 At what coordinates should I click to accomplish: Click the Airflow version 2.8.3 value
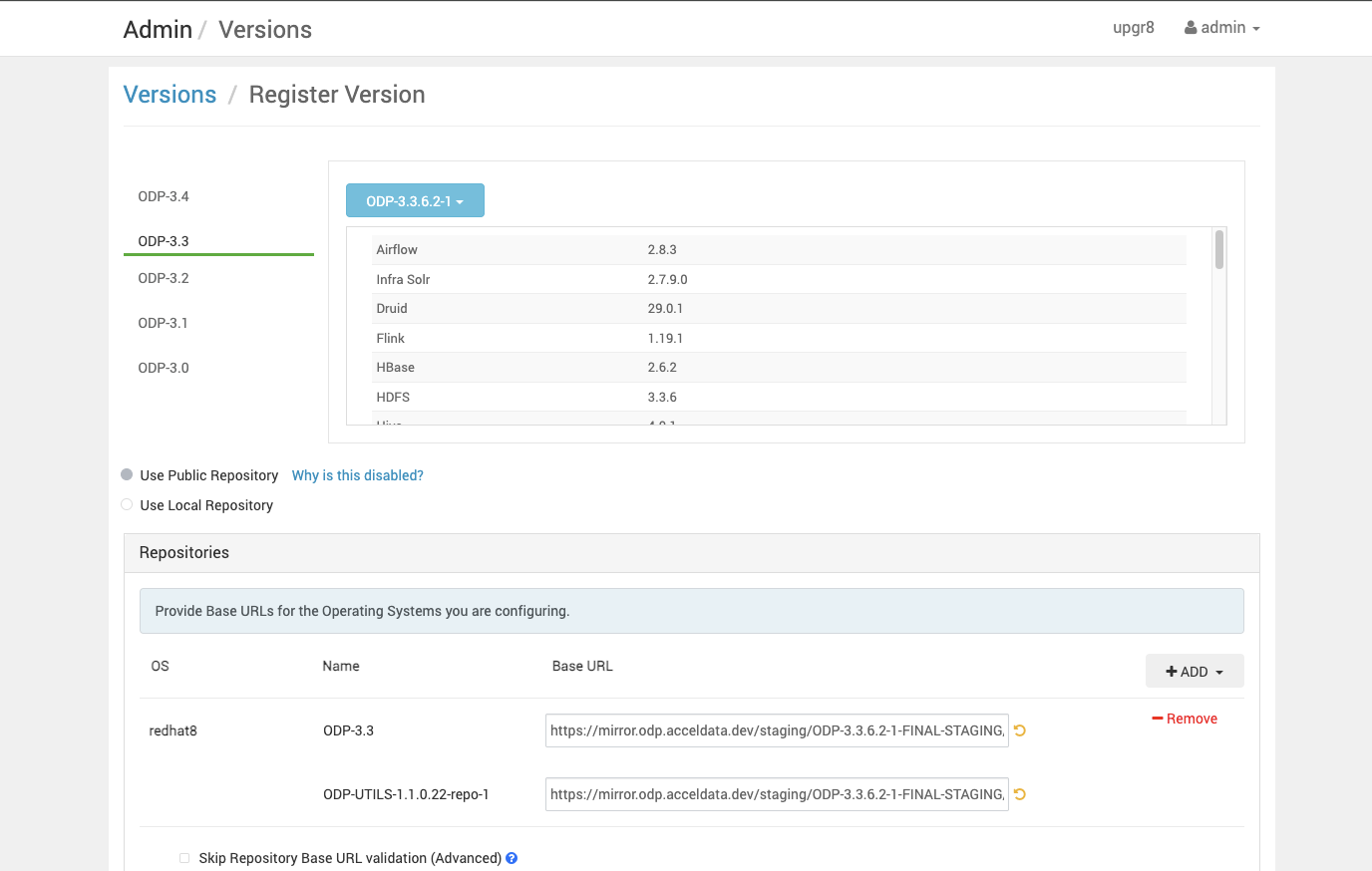click(x=662, y=250)
